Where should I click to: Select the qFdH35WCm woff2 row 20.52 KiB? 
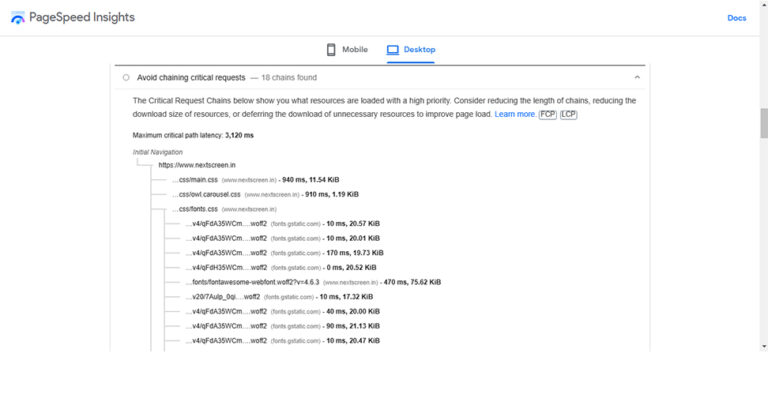point(281,268)
